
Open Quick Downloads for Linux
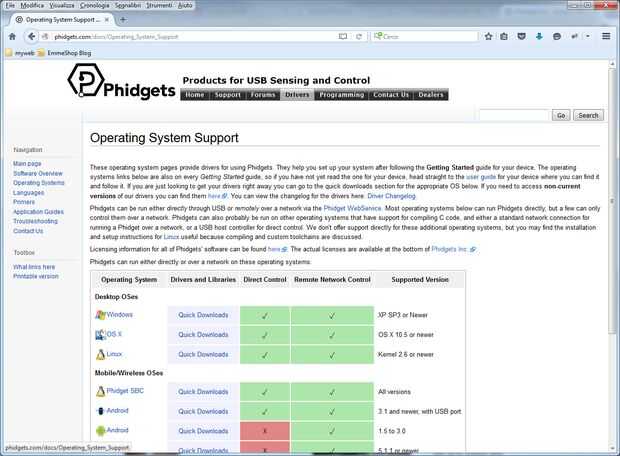tap(203, 354)
